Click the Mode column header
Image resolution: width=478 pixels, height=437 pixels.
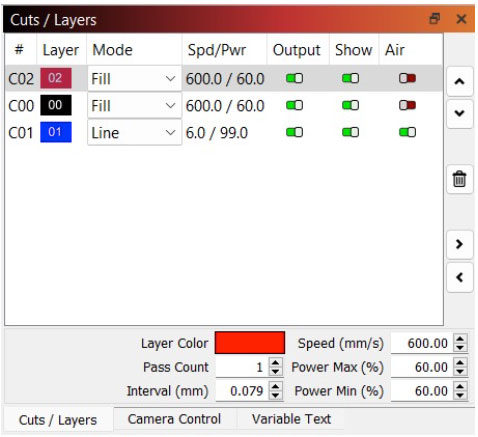pos(134,50)
